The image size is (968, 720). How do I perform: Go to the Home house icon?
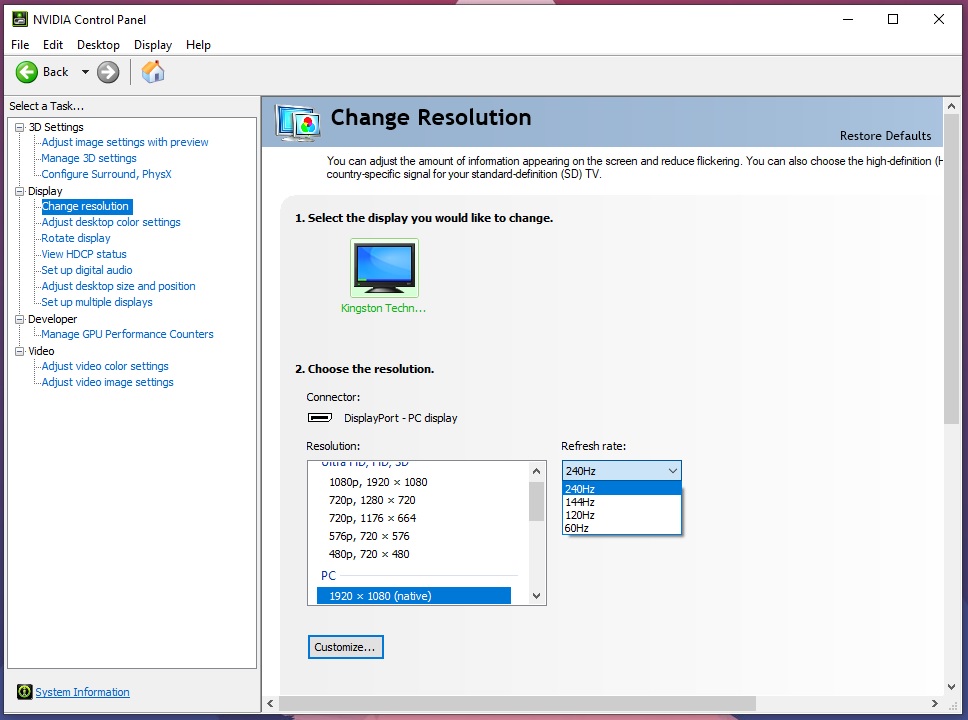coord(153,72)
